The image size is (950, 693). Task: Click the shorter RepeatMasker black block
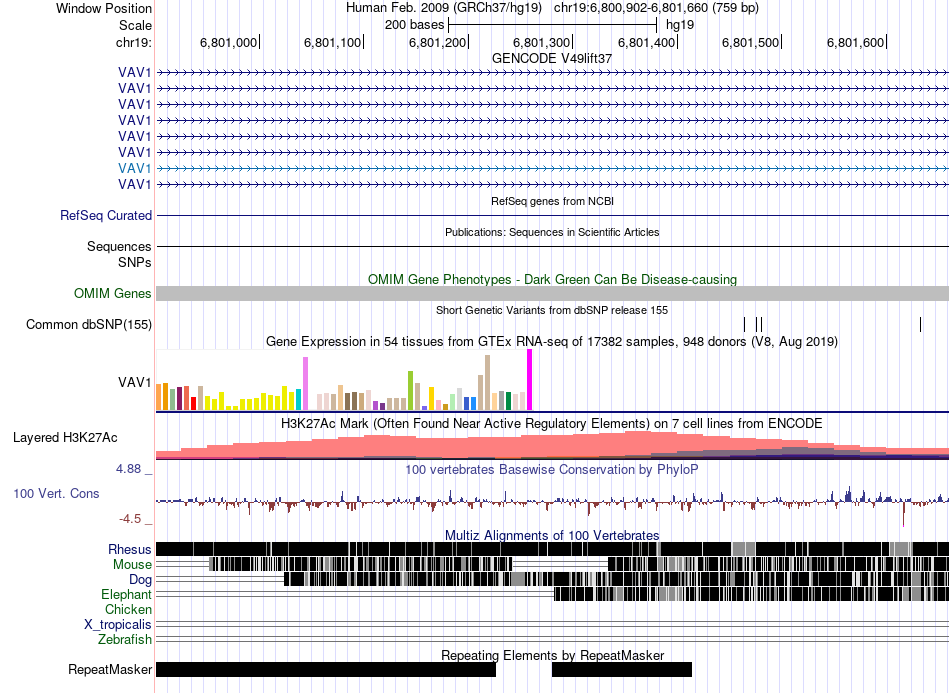coord(622,669)
